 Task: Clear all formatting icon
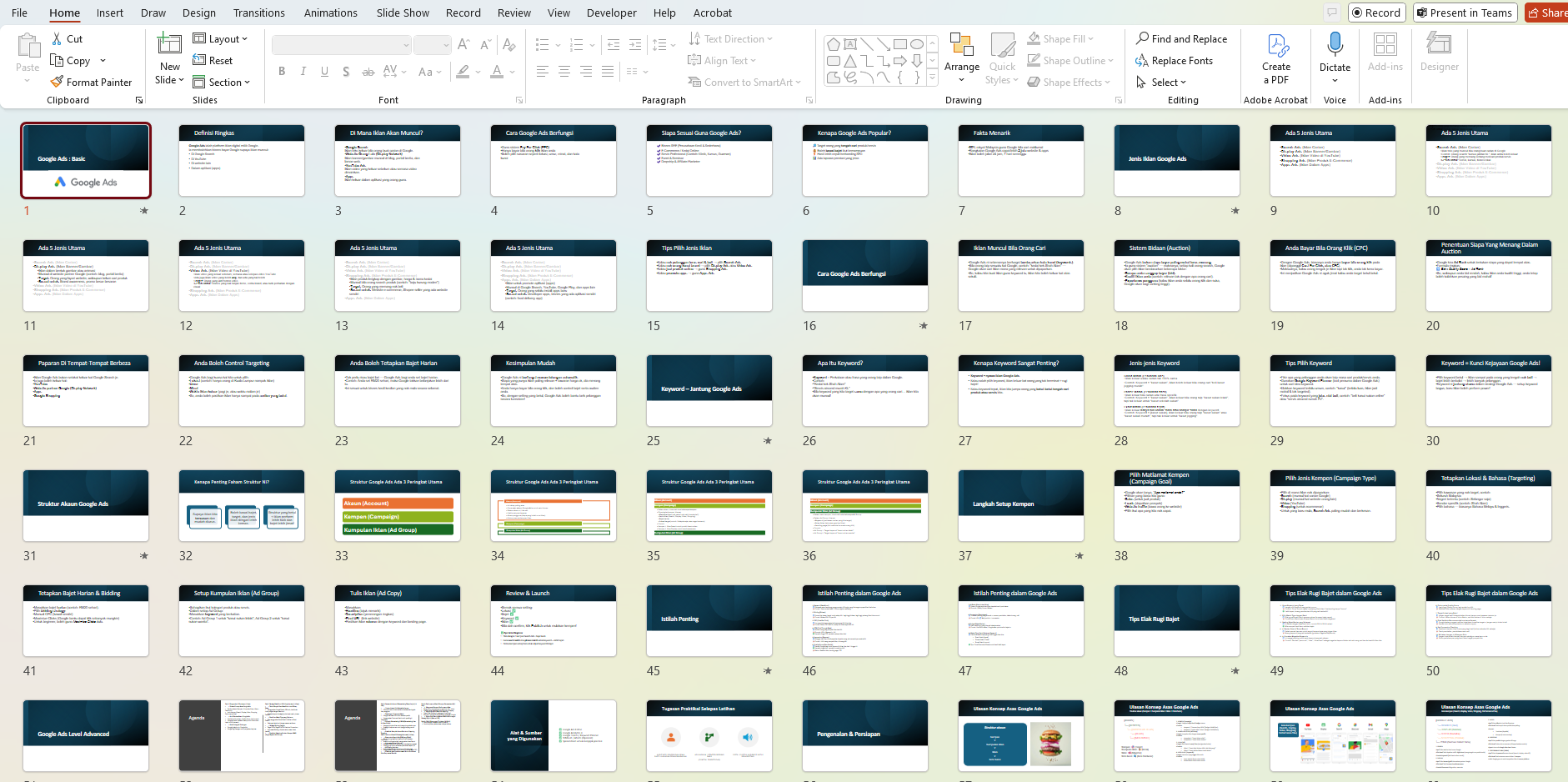click(508, 45)
